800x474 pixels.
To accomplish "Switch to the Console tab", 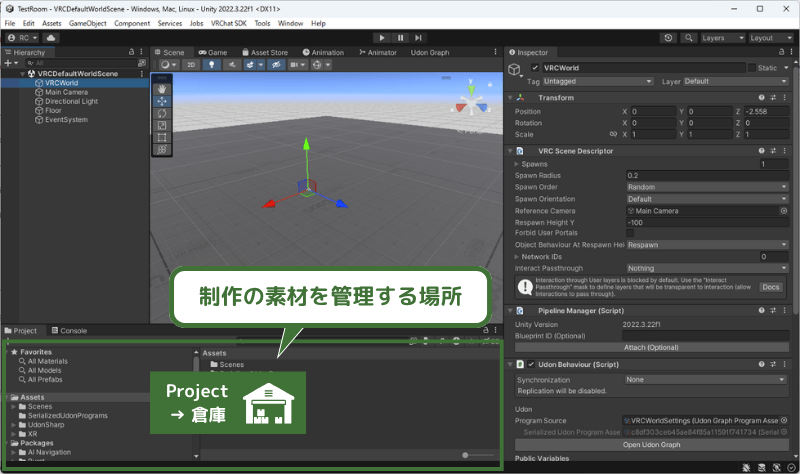I will (x=69, y=331).
